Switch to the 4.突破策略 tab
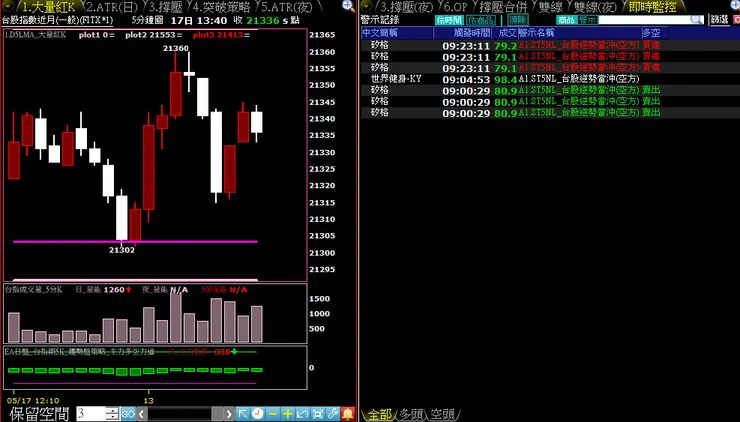Viewport: 740px width, 422px height. tap(221, 7)
